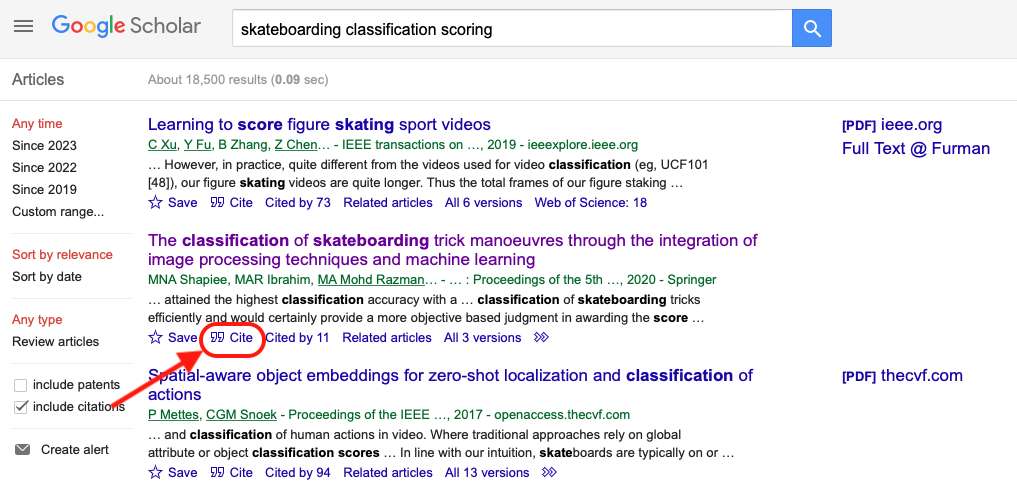
Task: Save the figure skating article with star
Action: pyautogui.click(x=173, y=203)
